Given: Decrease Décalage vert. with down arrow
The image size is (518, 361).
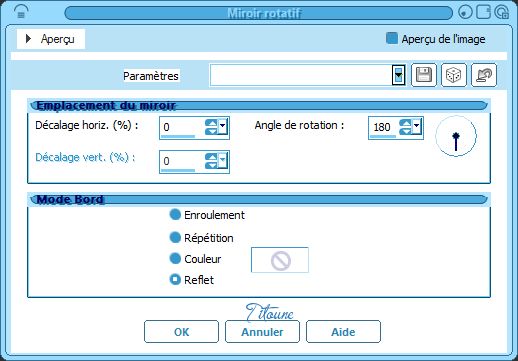Looking at the screenshot, I should (x=211, y=165).
